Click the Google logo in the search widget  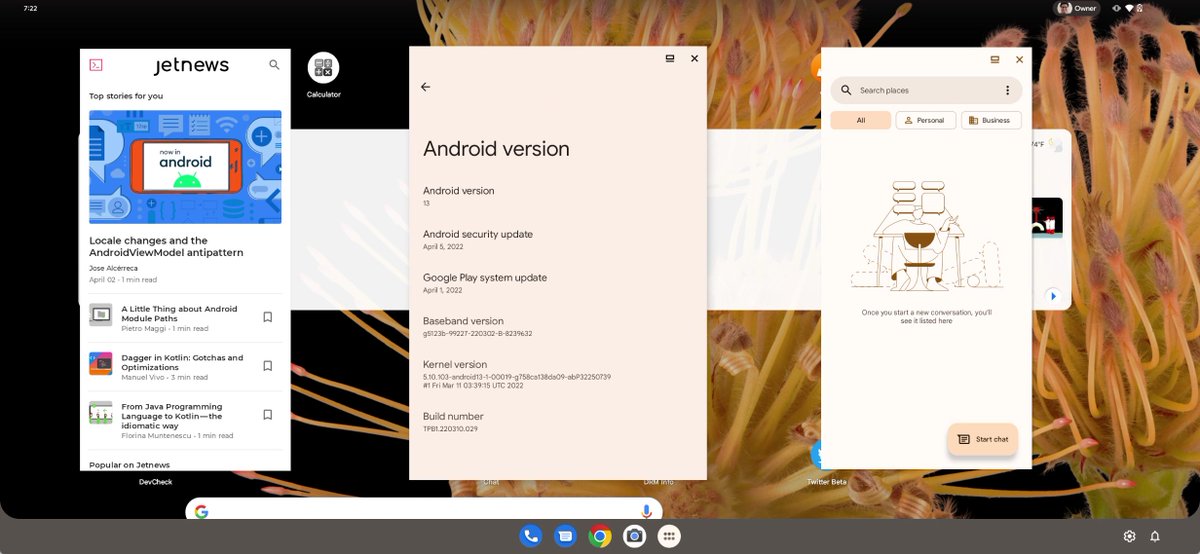coord(201,511)
